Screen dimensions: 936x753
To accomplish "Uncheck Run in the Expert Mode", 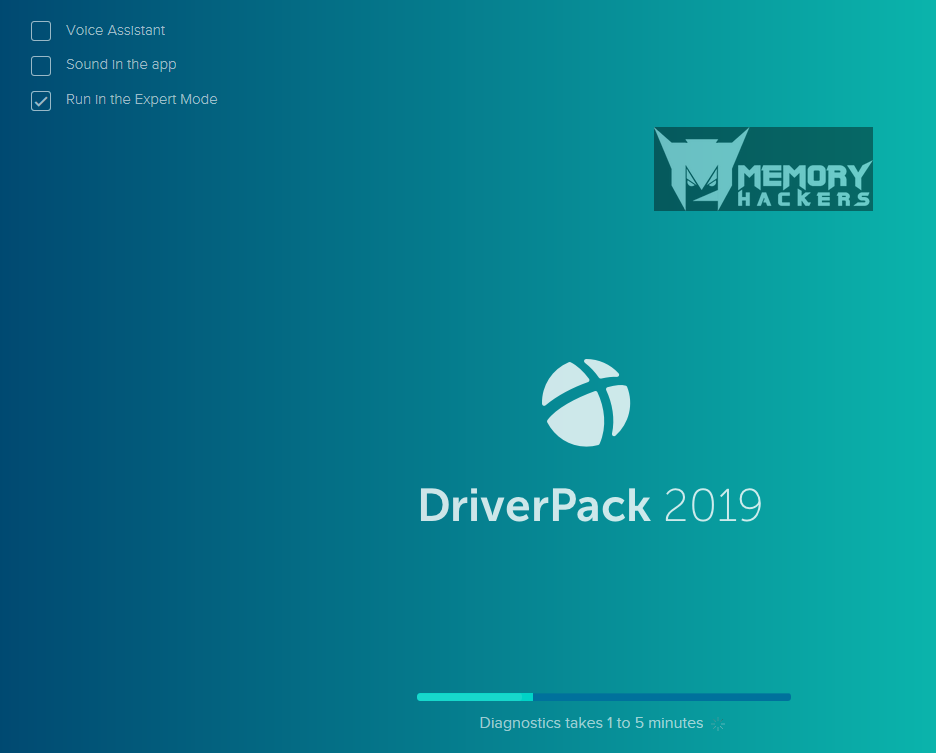I will tap(41, 100).
